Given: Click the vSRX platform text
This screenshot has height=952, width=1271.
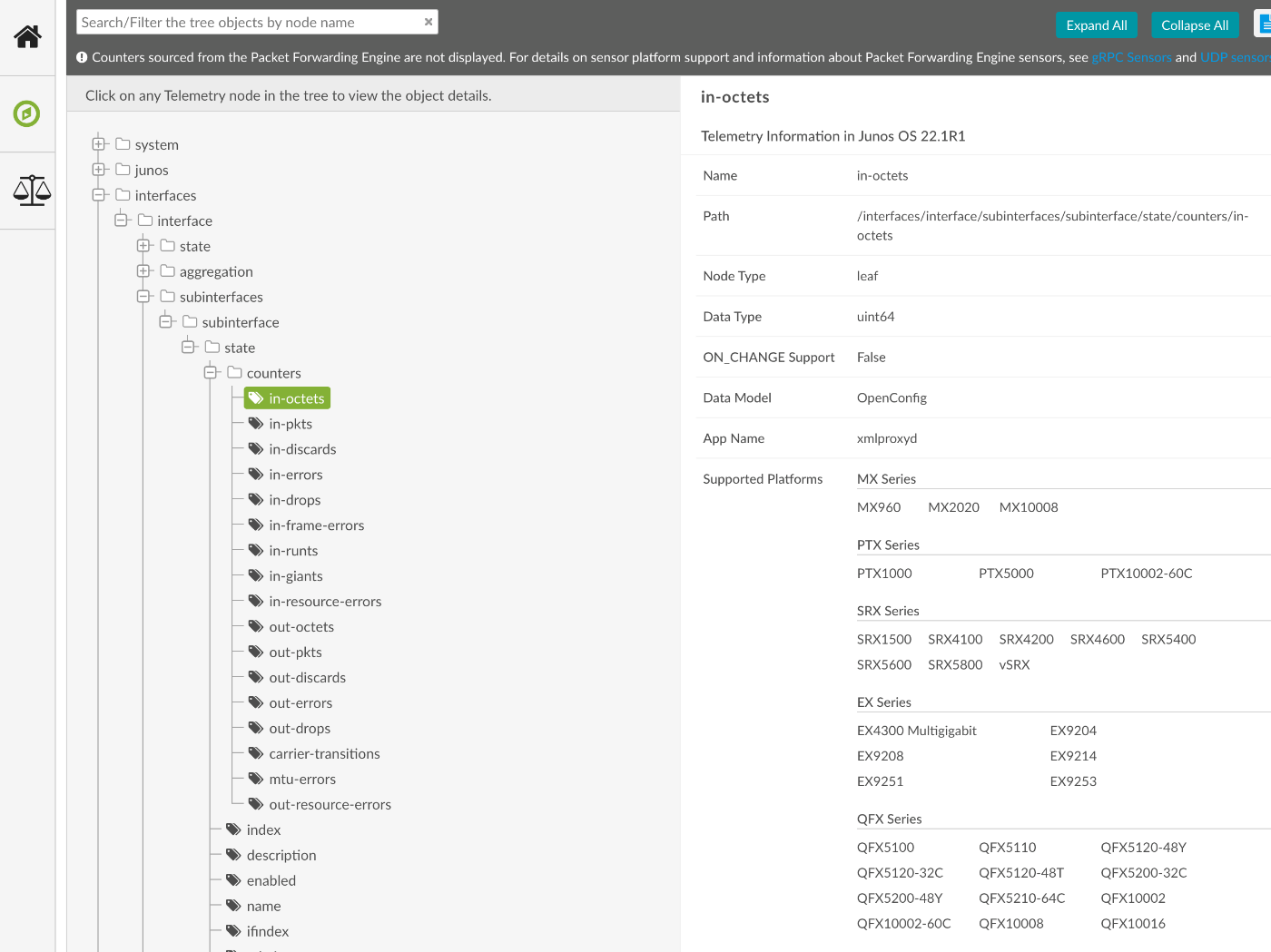Looking at the screenshot, I should click(1014, 665).
